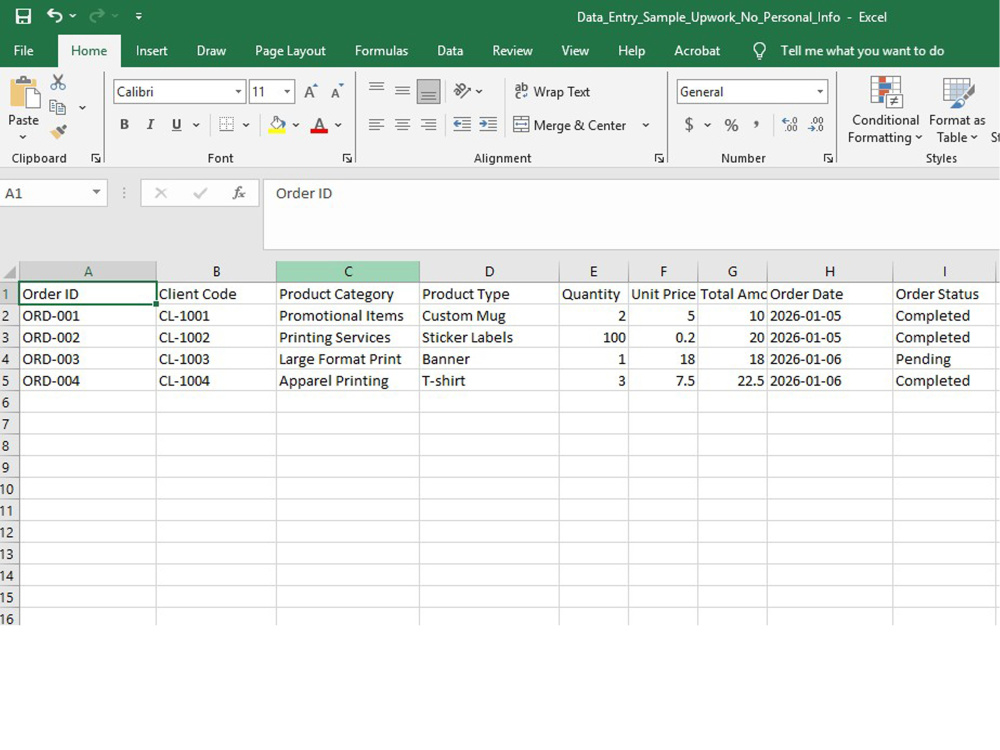Viewport: 1000px width, 750px height.
Task: Open the Insert Function fx dialog
Action: point(239,193)
